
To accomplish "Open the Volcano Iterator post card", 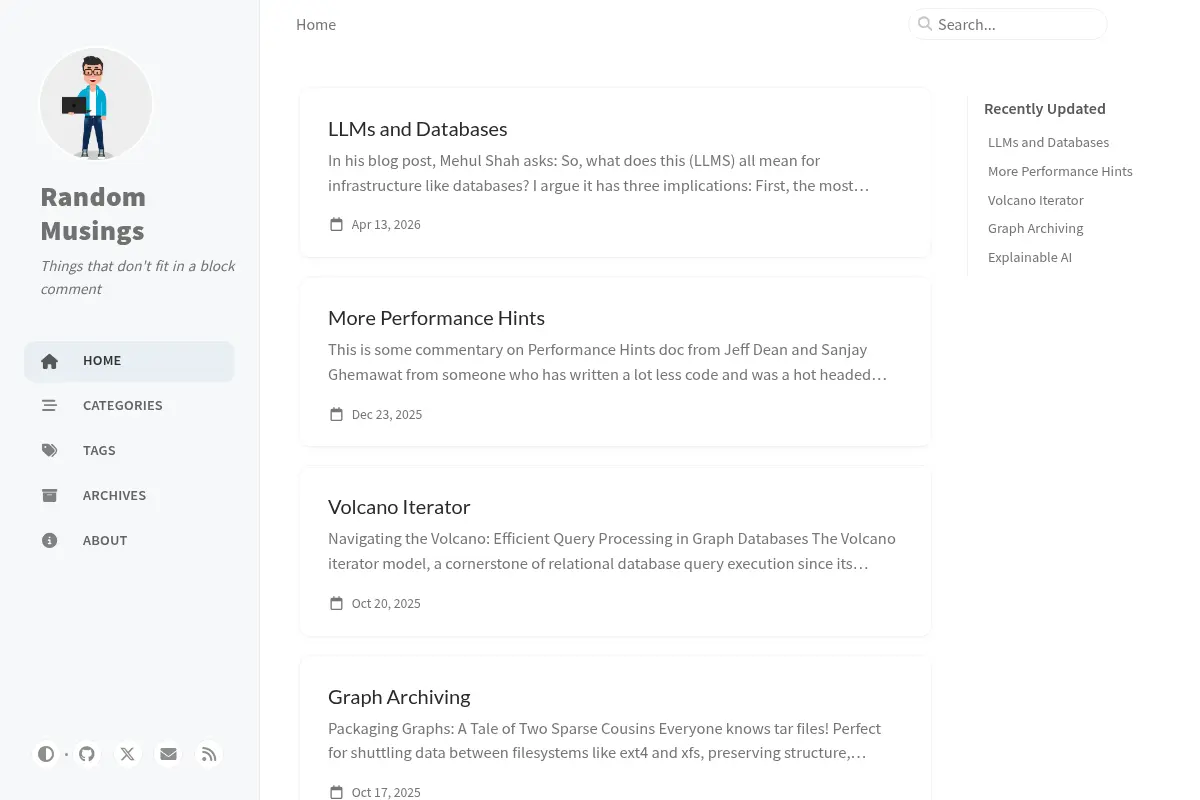I will click(615, 551).
